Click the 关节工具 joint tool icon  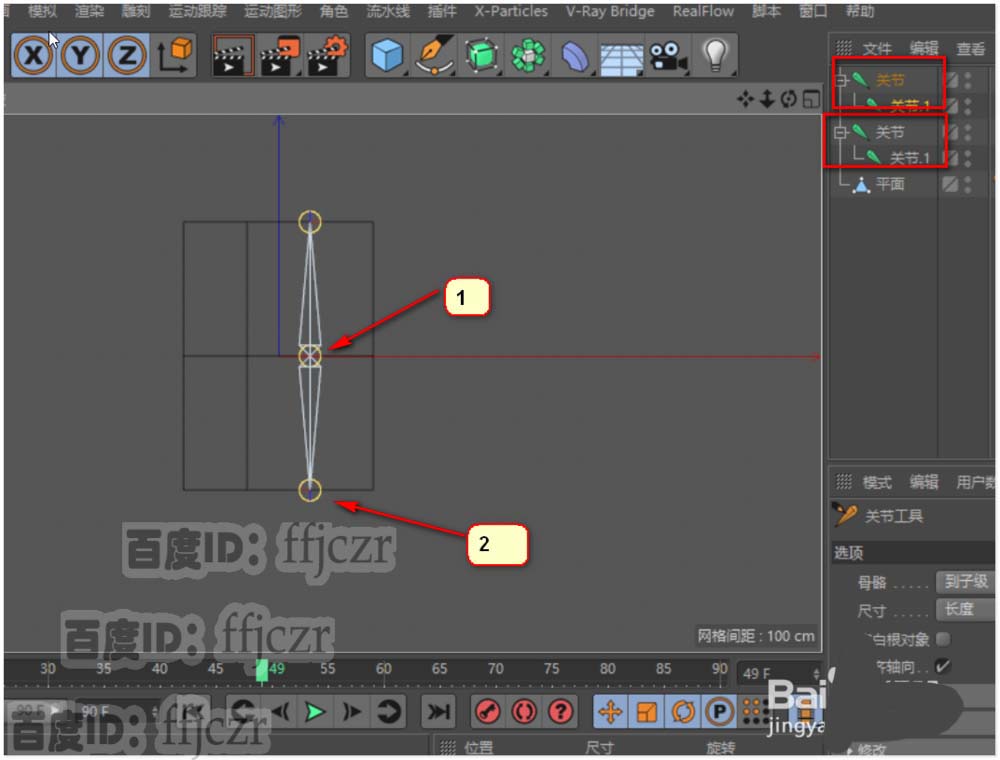pyautogui.click(x=845, y=514)
